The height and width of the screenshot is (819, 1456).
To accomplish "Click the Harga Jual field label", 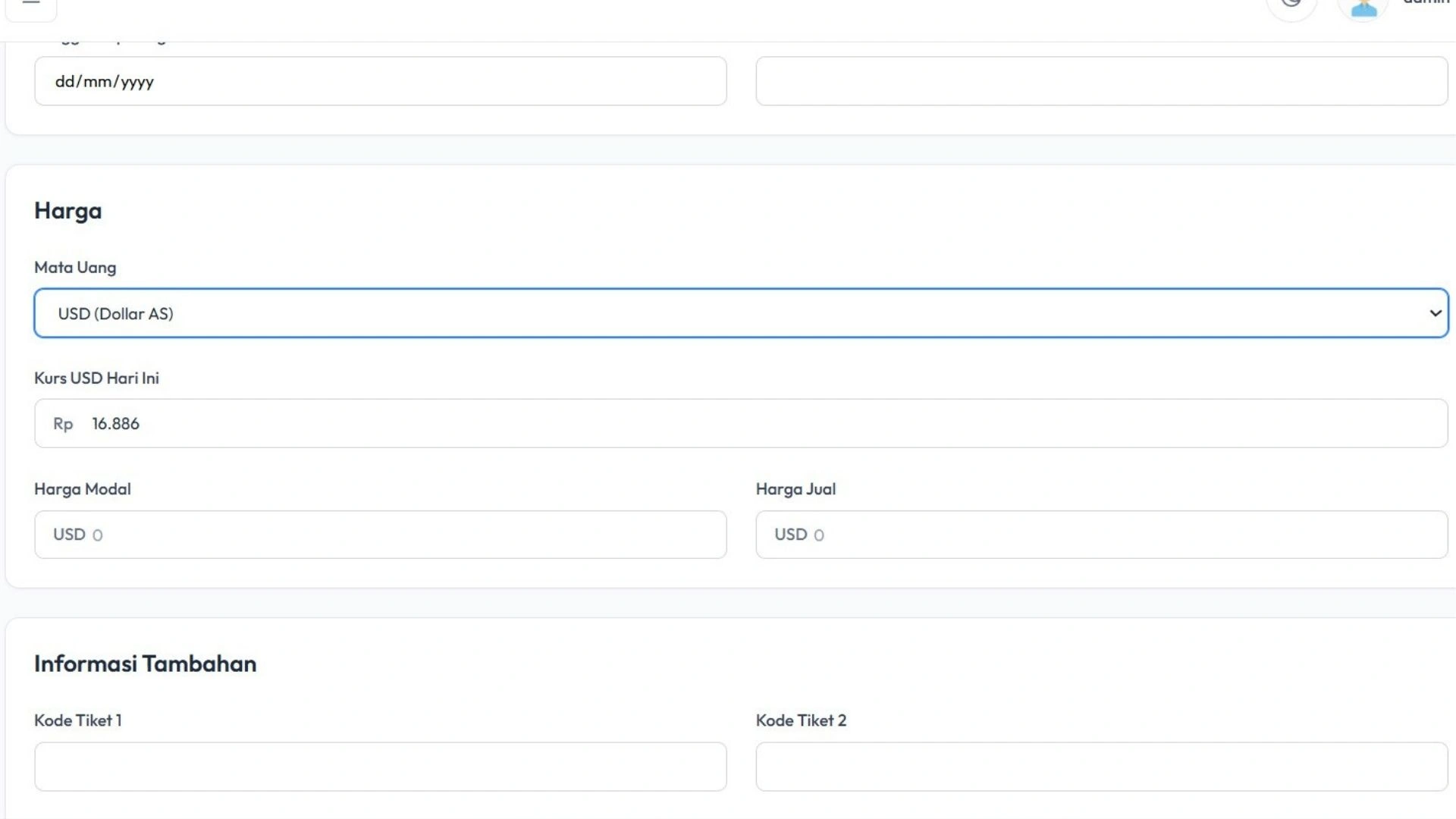I will 795,489.
